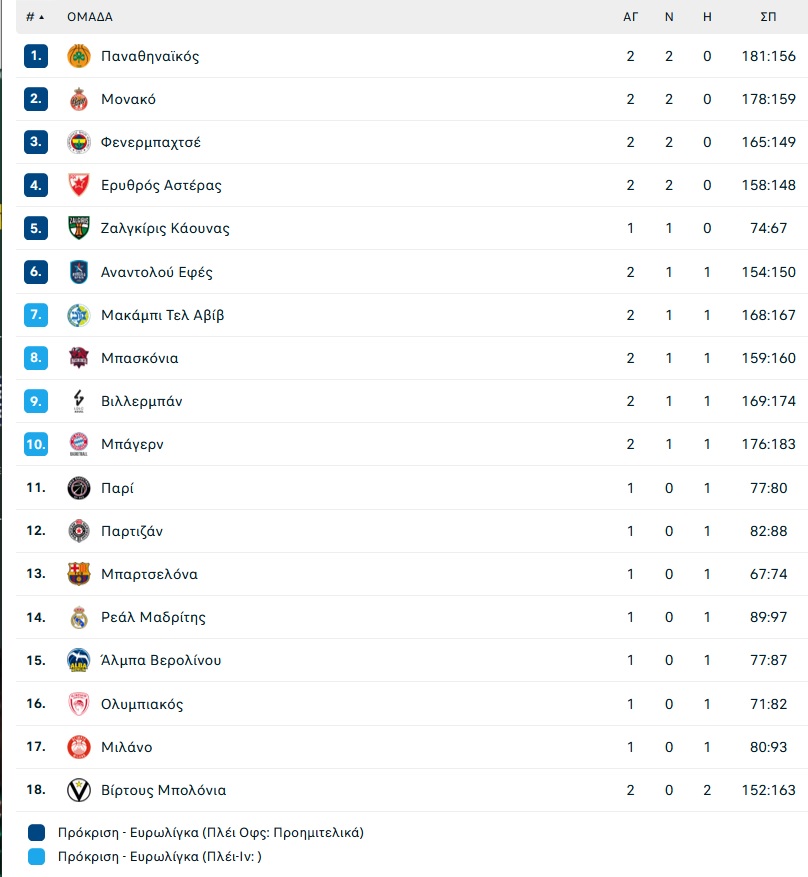Click the Monaco club crest
This screenshot has height=877, width=808.
79,99
